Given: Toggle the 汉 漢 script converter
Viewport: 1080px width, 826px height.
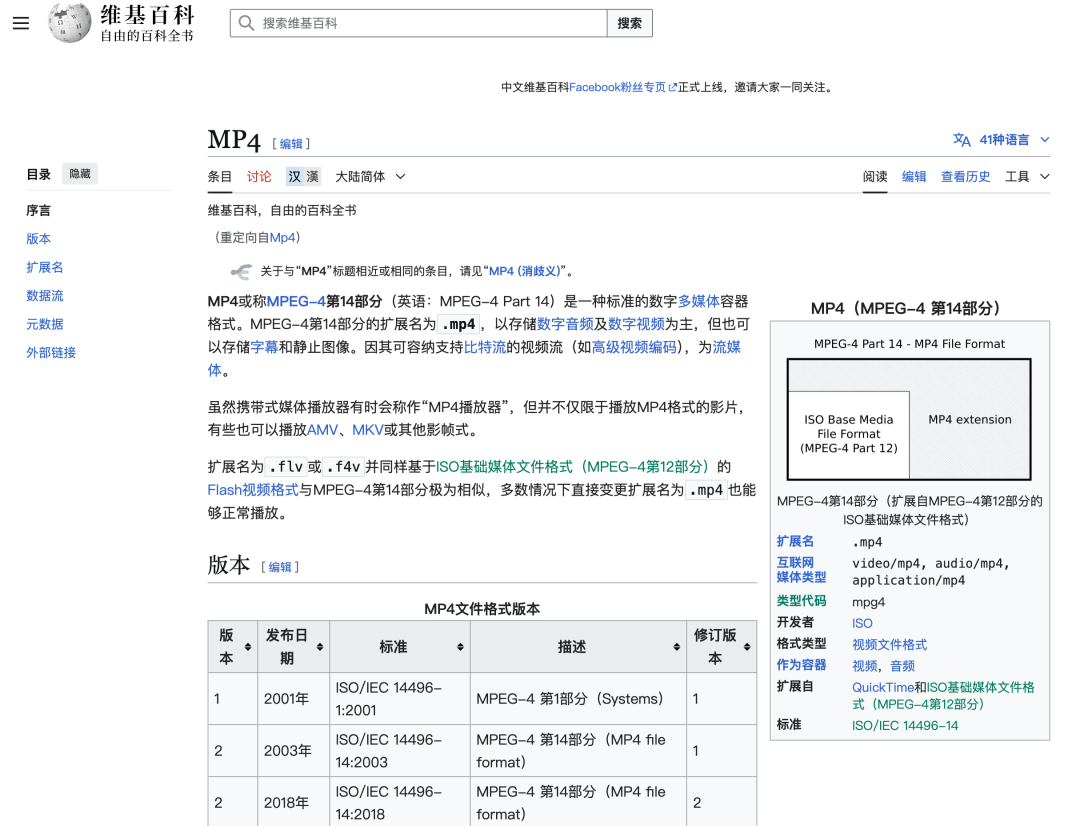Looking at the screenshot, I should [x=302, y=177].
